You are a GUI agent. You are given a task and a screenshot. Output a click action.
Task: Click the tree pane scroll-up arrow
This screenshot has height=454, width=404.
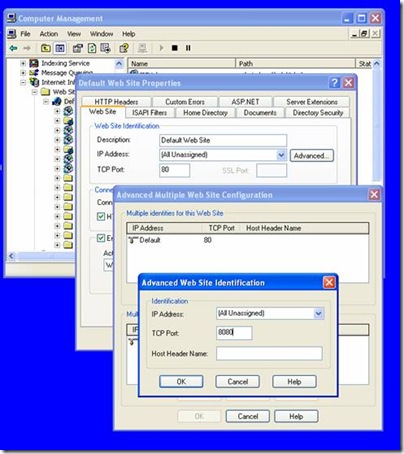coord(119,64)
